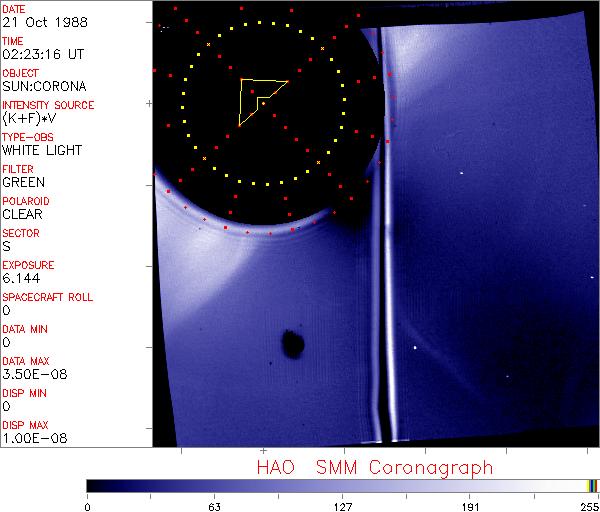Select the 0 under SPACECRAFT ROLL

point(6,310)
